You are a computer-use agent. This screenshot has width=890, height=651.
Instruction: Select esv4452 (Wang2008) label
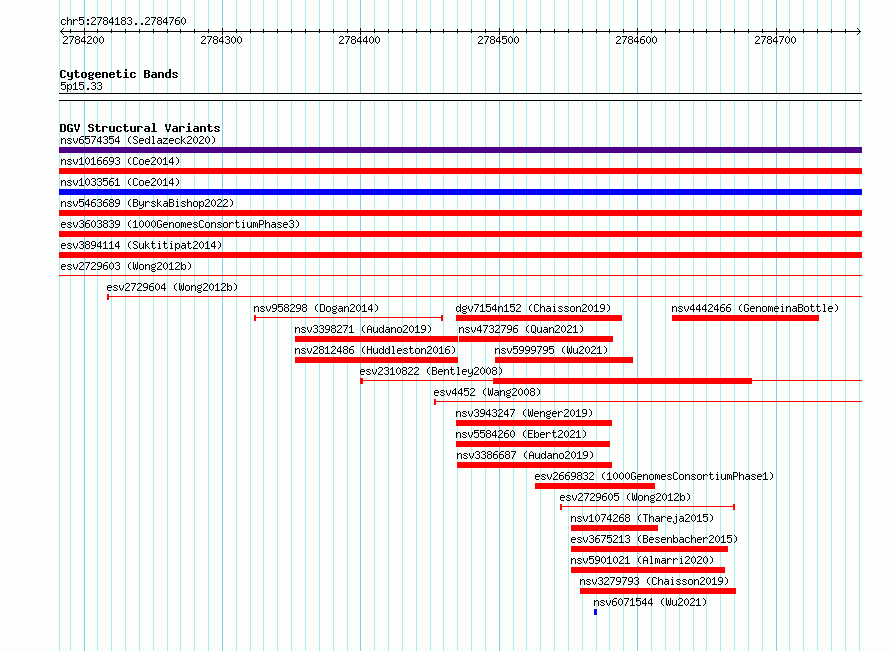pyautogui.click(x=487, y=392)
